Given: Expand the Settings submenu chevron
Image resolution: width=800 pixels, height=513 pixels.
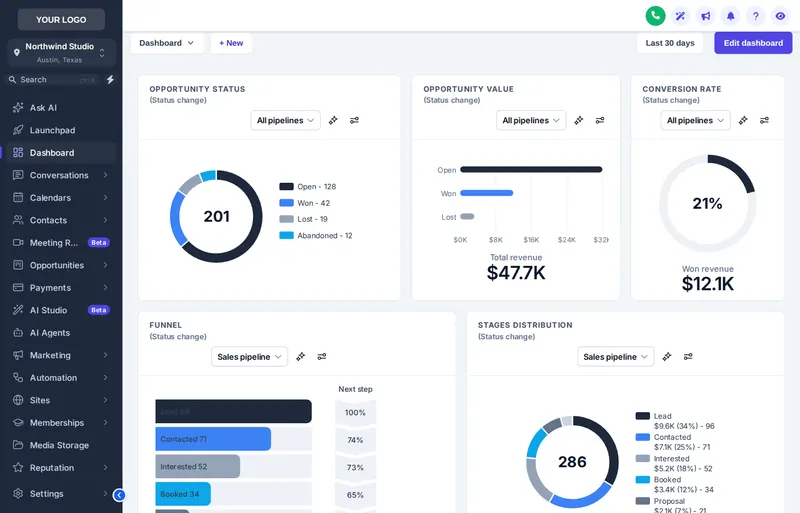Looking at the screenshot, I should coord(105,494).
